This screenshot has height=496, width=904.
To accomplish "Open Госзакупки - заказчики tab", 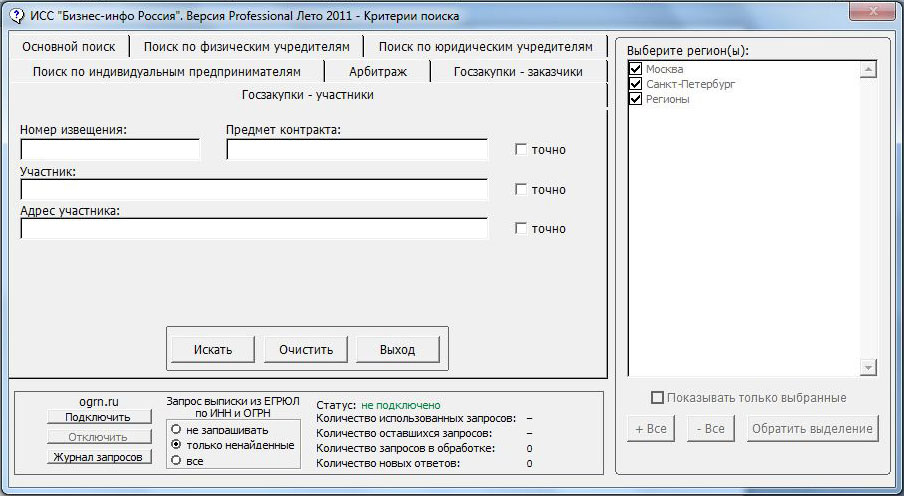I will point(517,71).
